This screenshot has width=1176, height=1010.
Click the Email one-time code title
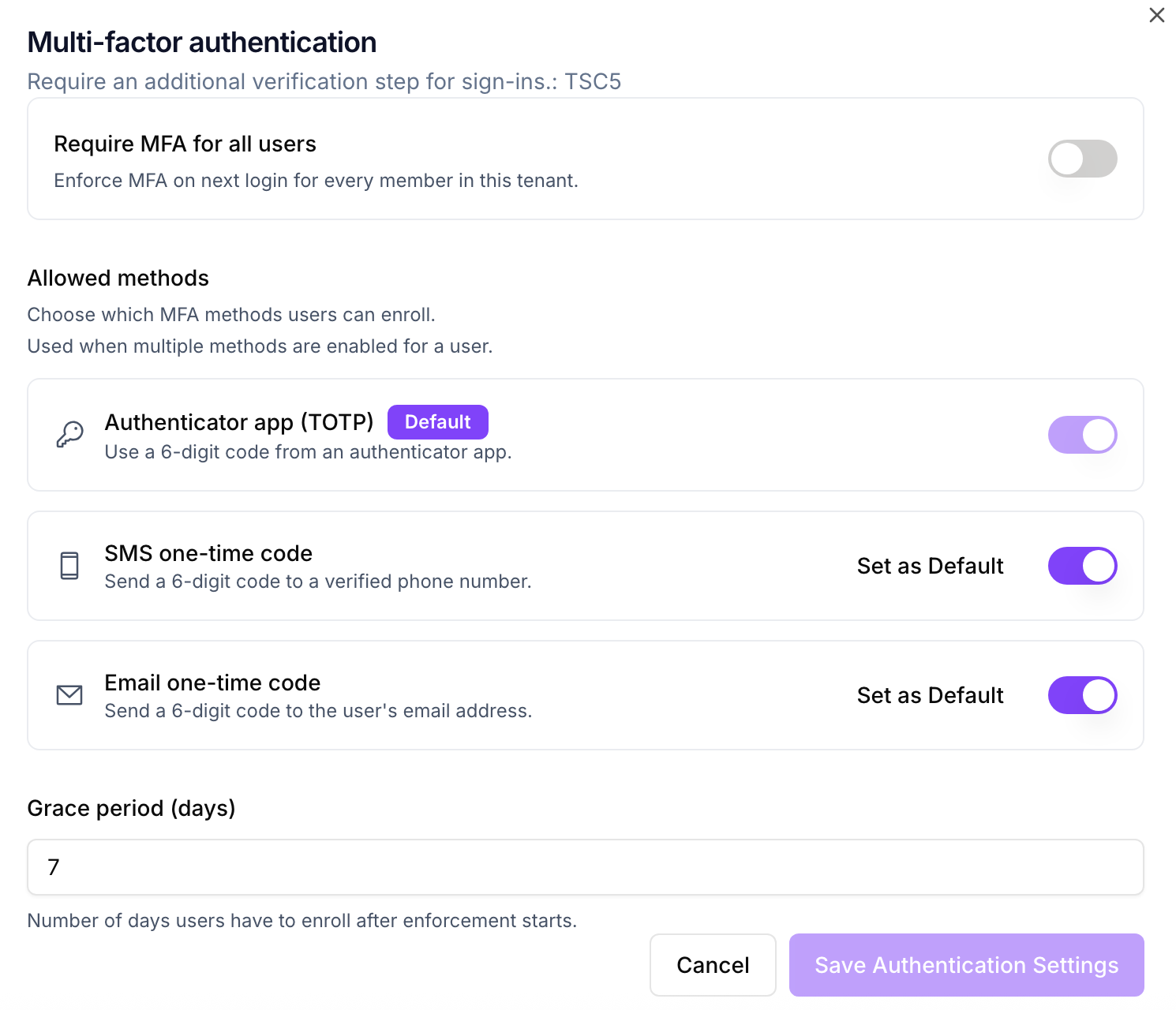[212, 683]
